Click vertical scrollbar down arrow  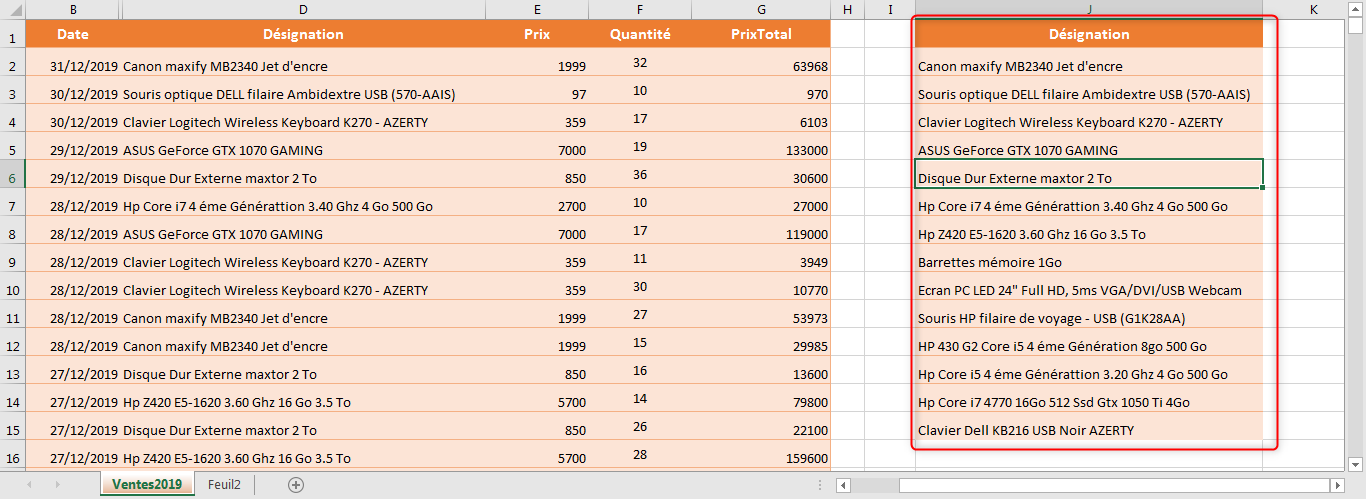click(1356, 464)
